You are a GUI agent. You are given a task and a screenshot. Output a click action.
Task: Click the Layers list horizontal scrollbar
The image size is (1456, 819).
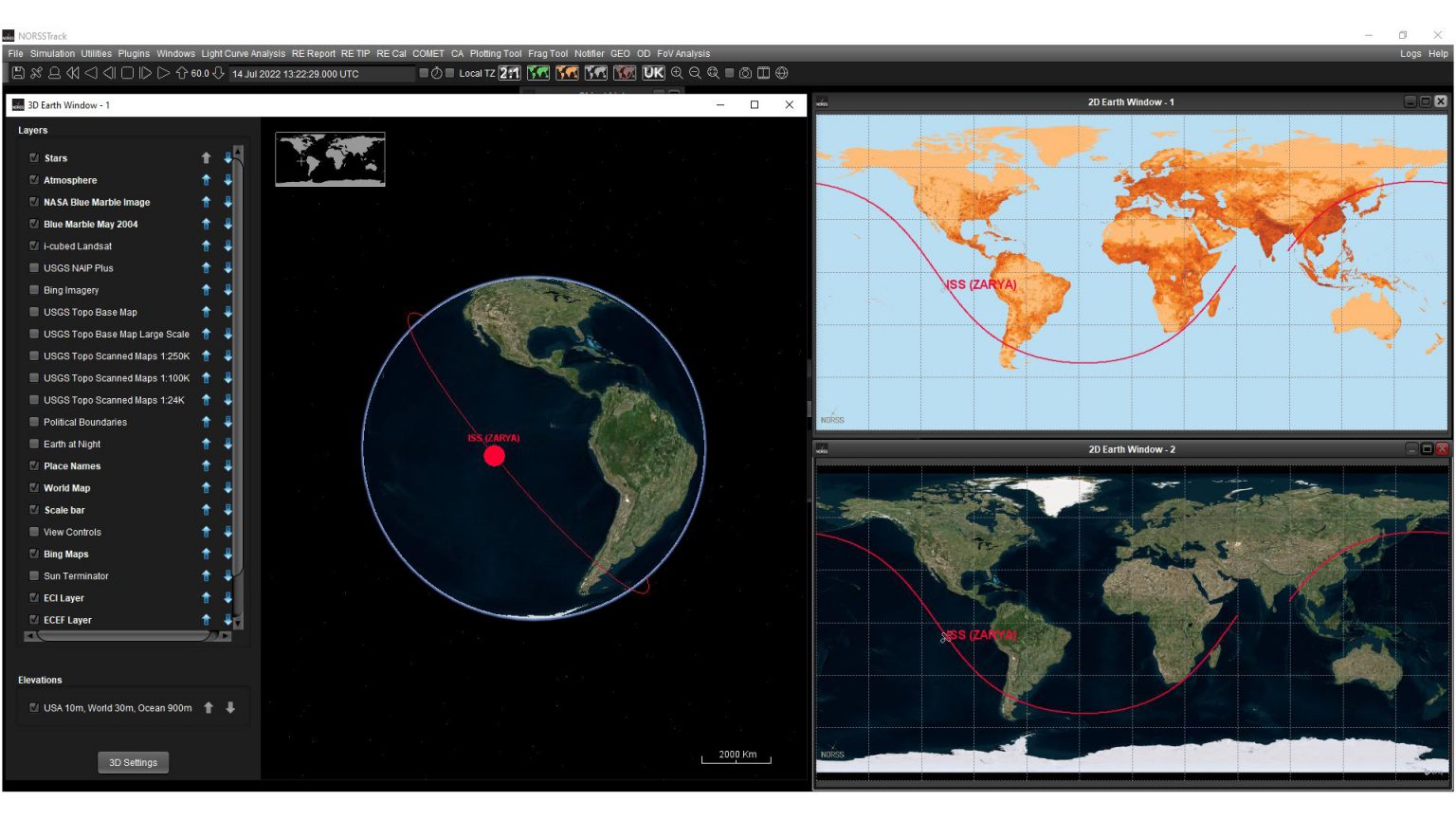coord(123,636)
